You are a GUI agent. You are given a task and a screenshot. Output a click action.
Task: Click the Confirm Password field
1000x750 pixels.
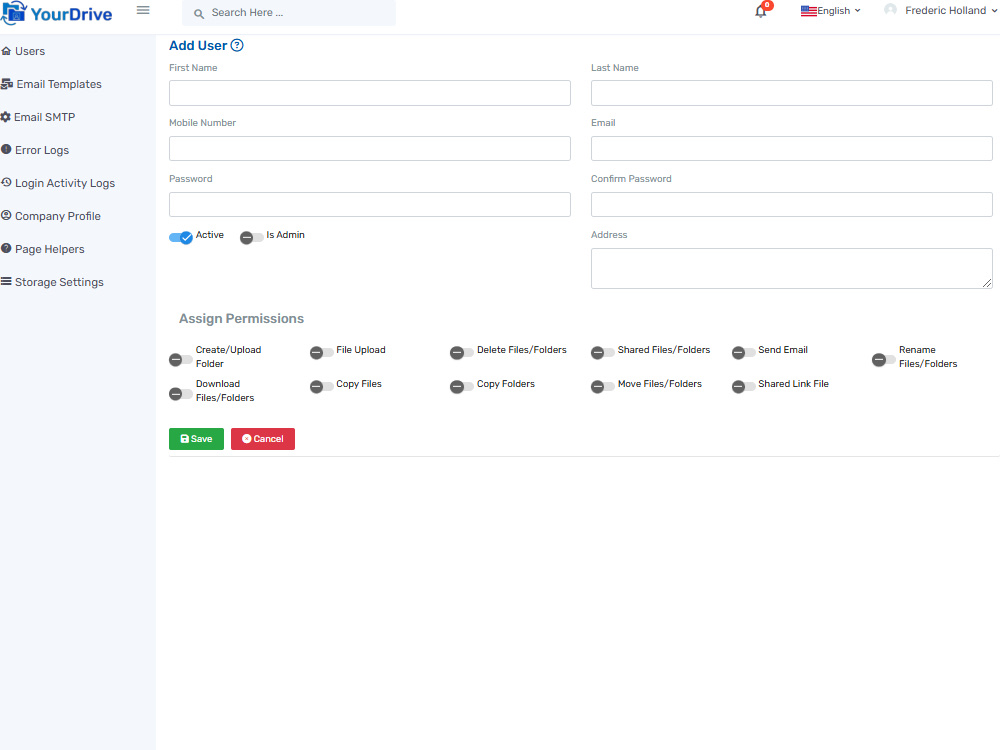coord(791,205)
